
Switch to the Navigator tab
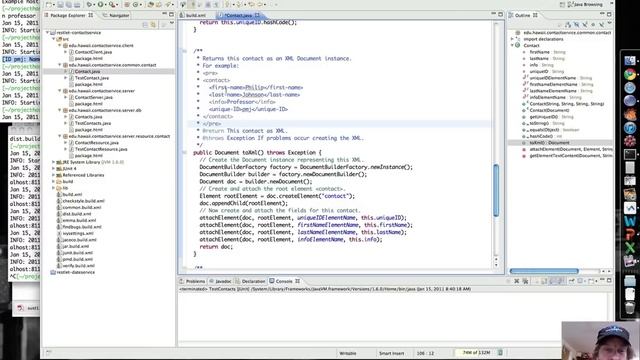coord(116,15)
